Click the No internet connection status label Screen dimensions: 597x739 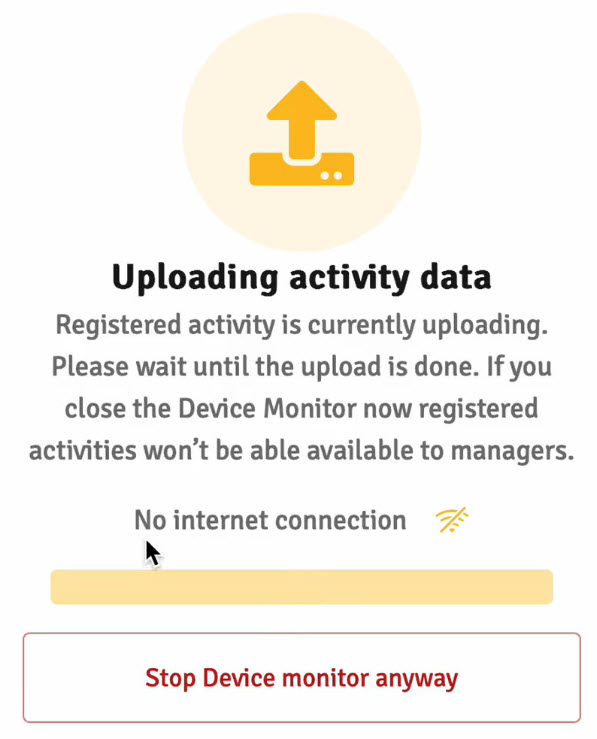tap(270, 520)
